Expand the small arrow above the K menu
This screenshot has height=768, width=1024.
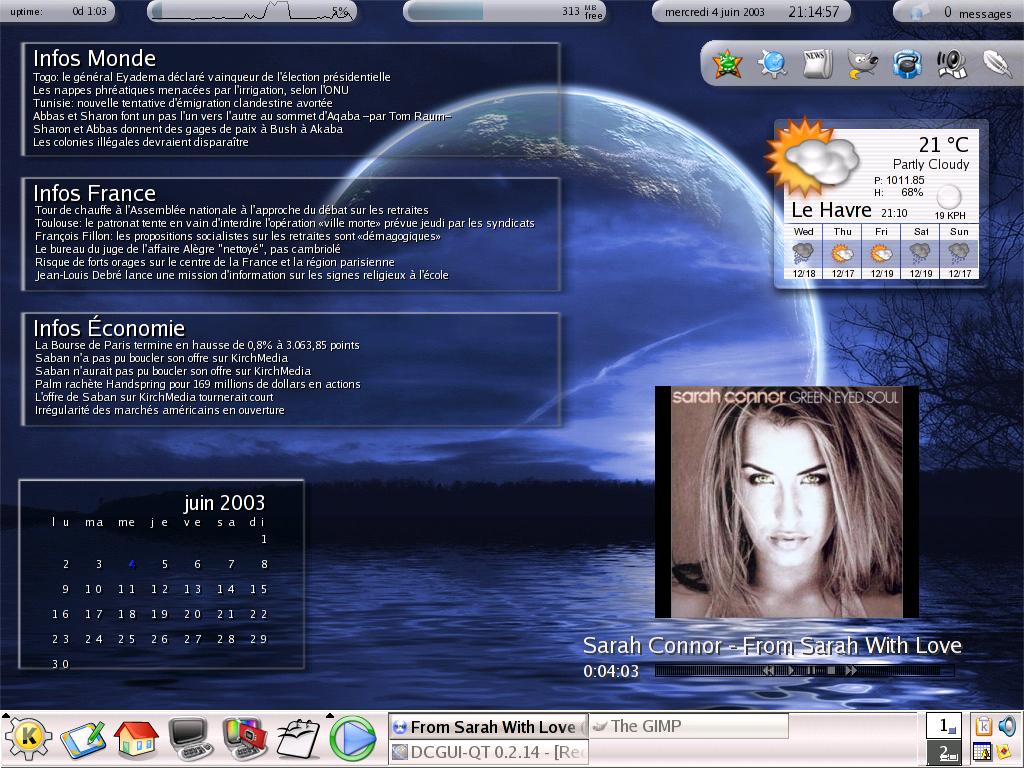[x=6, y=716]
